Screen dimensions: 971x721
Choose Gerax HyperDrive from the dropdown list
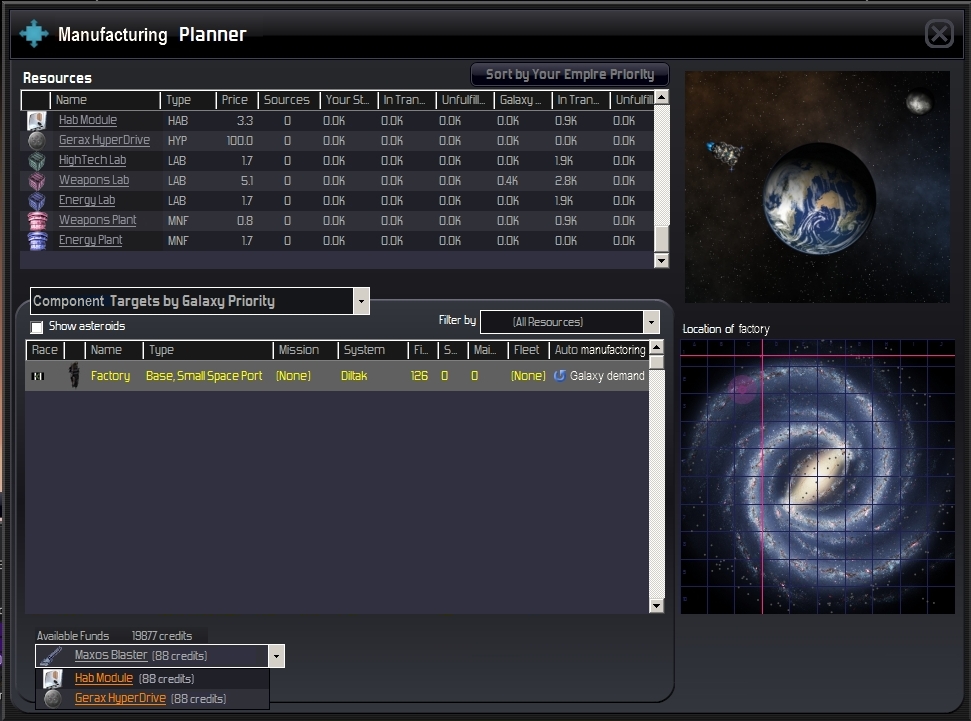120,699
